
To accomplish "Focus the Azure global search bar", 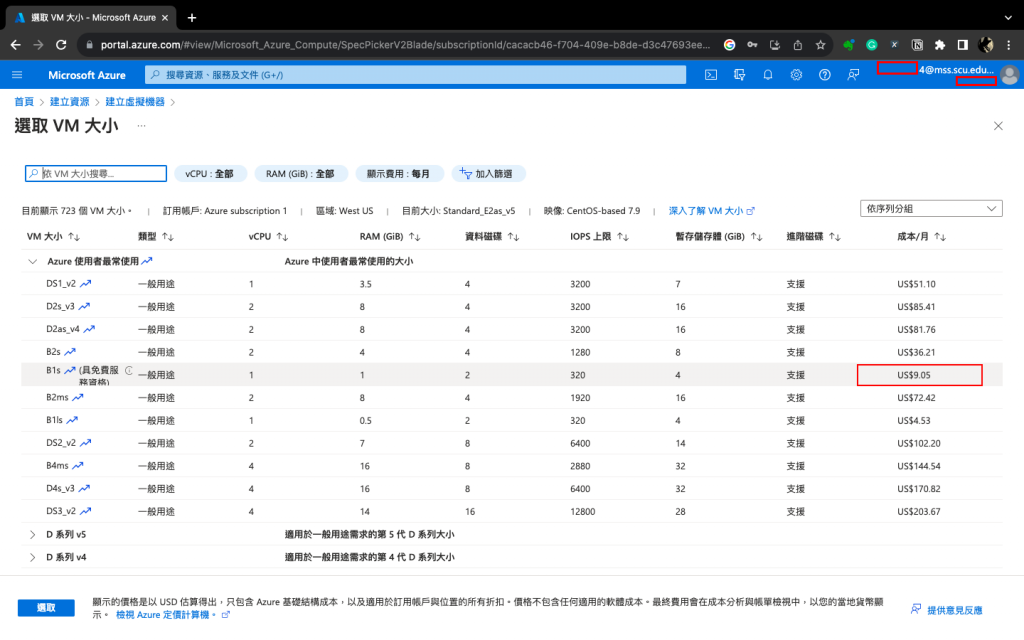I will (415, 75).
